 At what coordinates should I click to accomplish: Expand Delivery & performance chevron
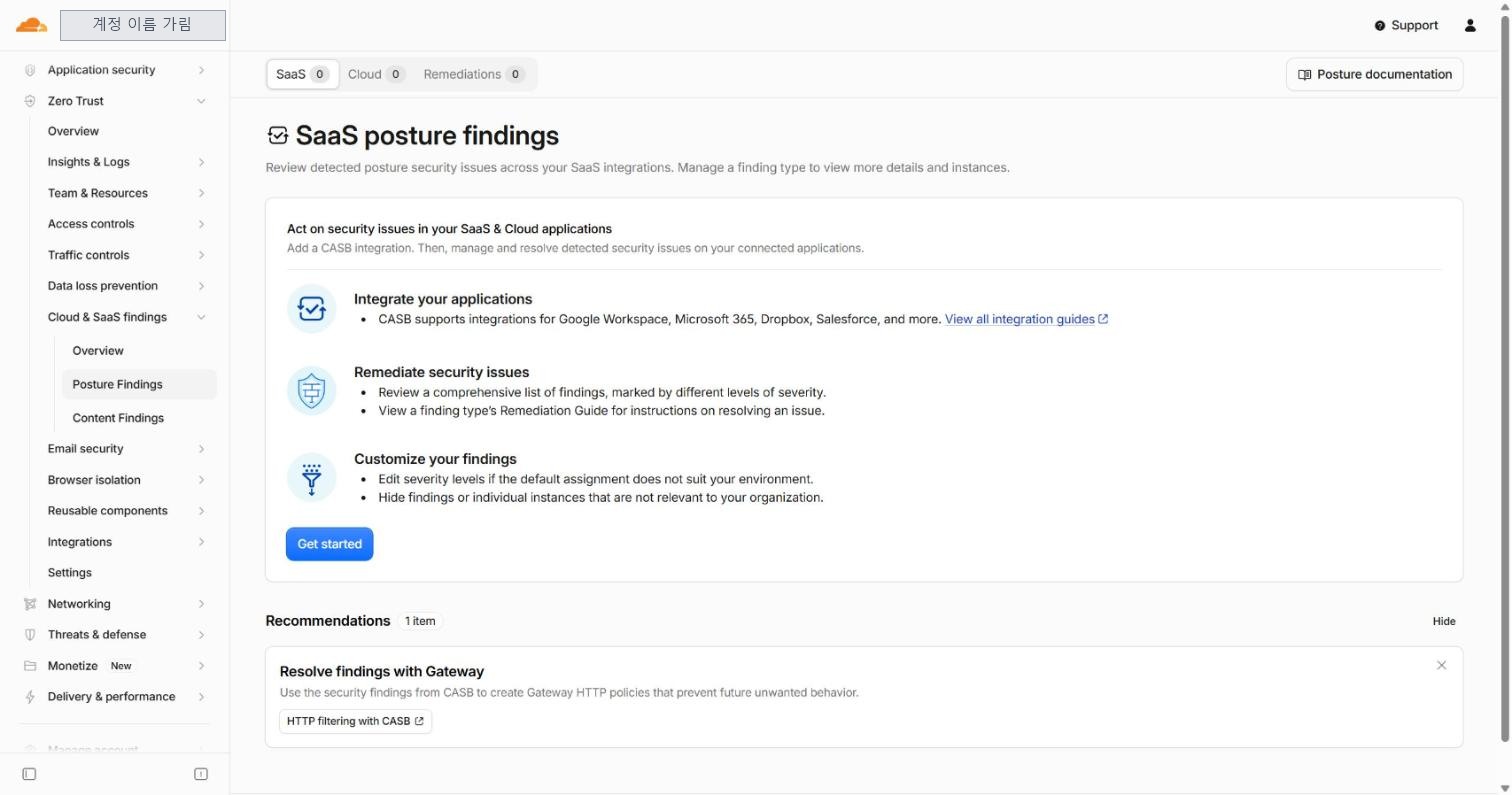click(x=201, y=697)
